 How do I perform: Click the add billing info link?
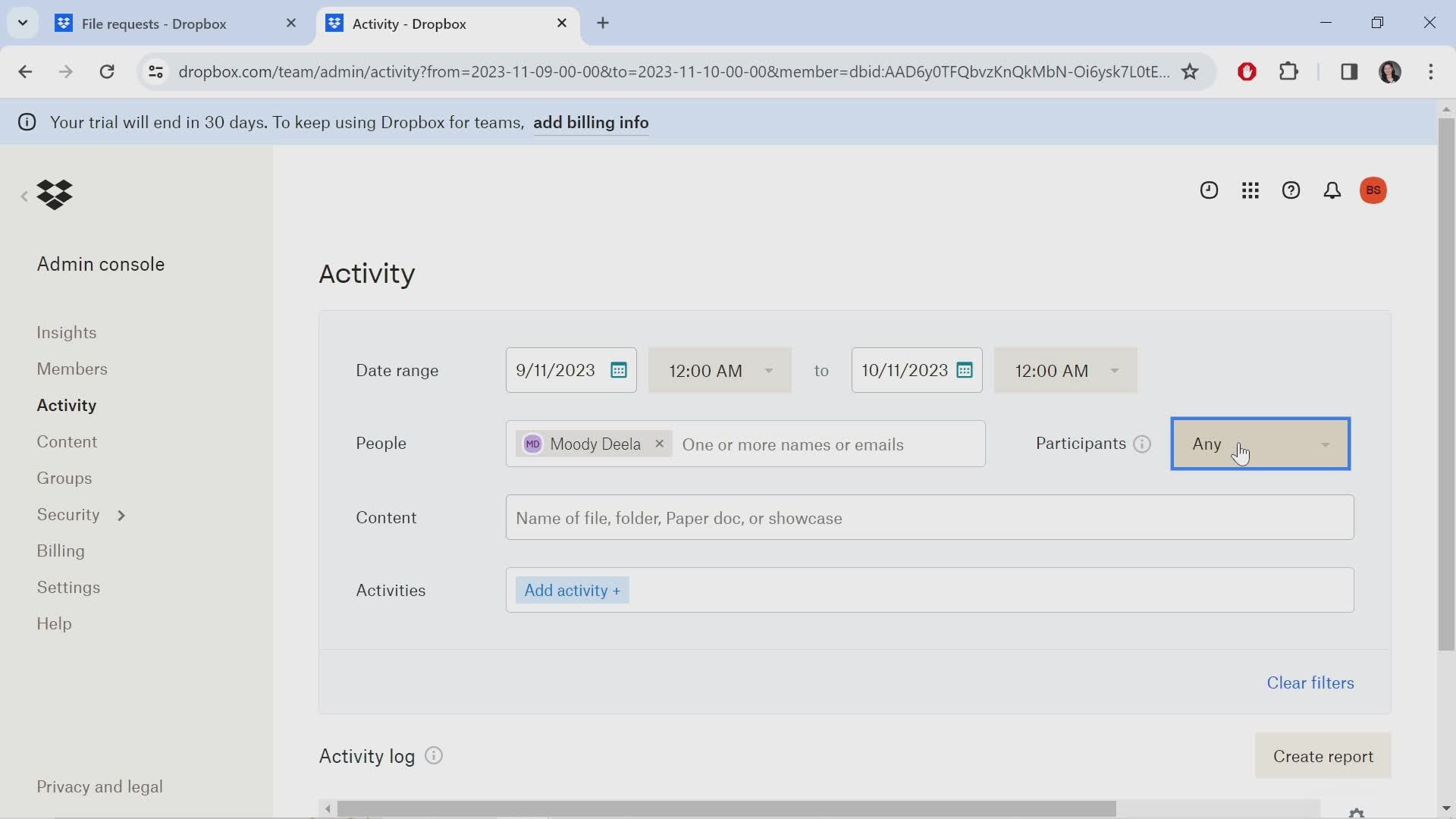pos(591,123)
